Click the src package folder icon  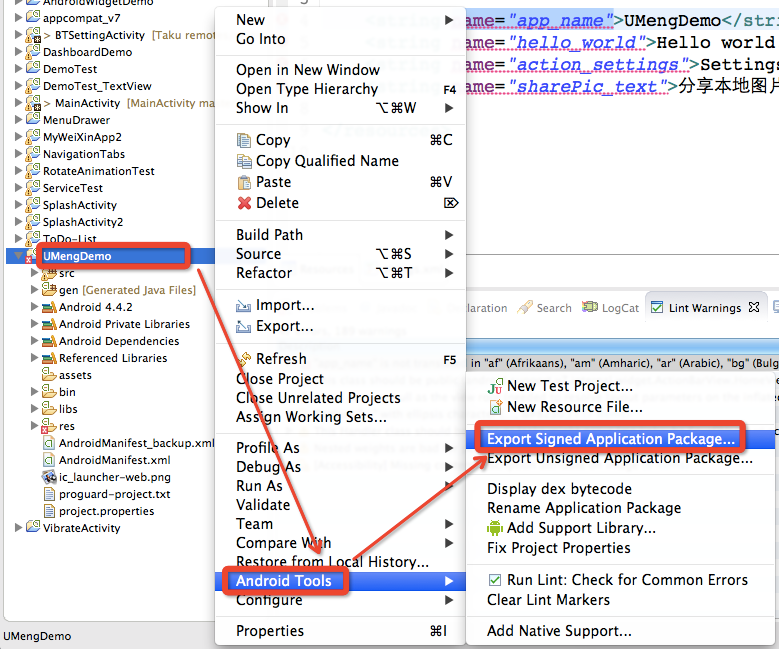pyautogui.click(x=49, y=273)
